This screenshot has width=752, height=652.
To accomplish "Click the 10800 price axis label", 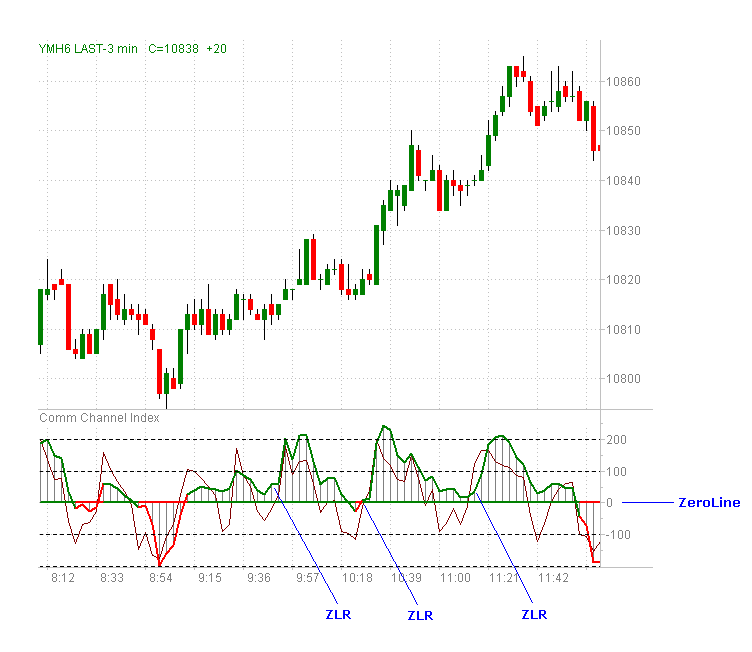I will pyautogui.click(x=623, y=379).
